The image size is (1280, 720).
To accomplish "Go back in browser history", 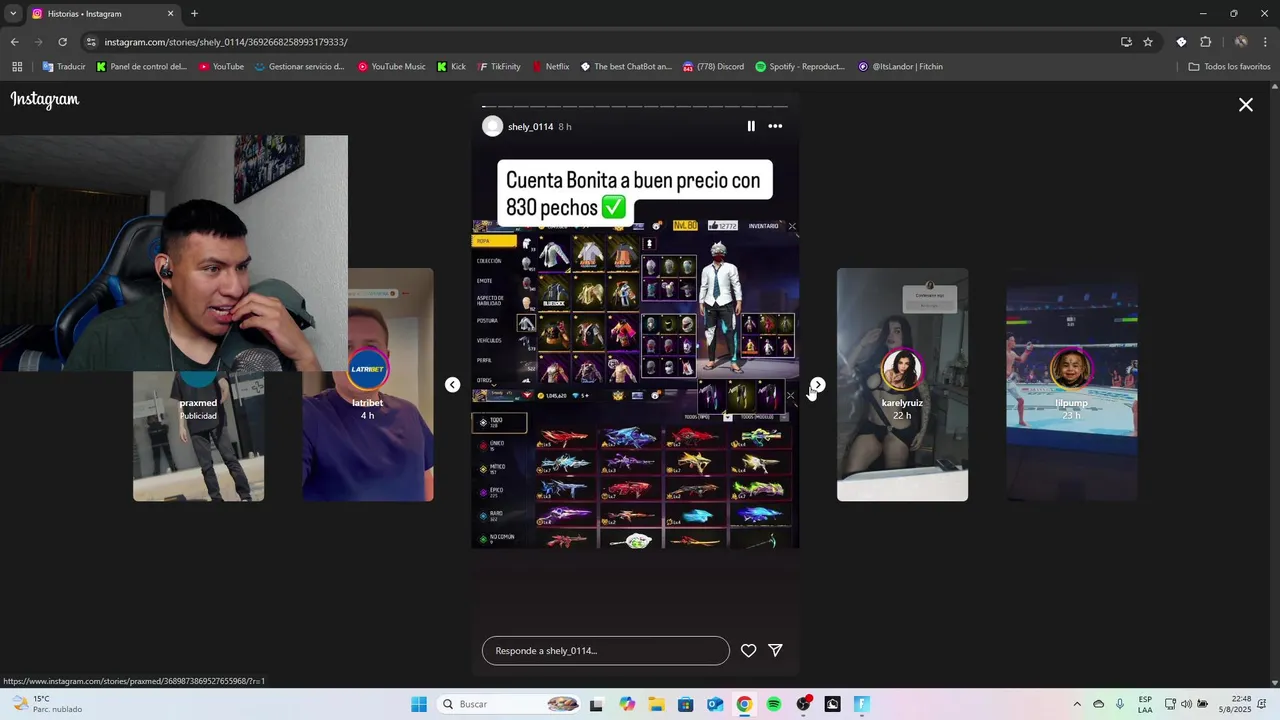I will point(14,42).
